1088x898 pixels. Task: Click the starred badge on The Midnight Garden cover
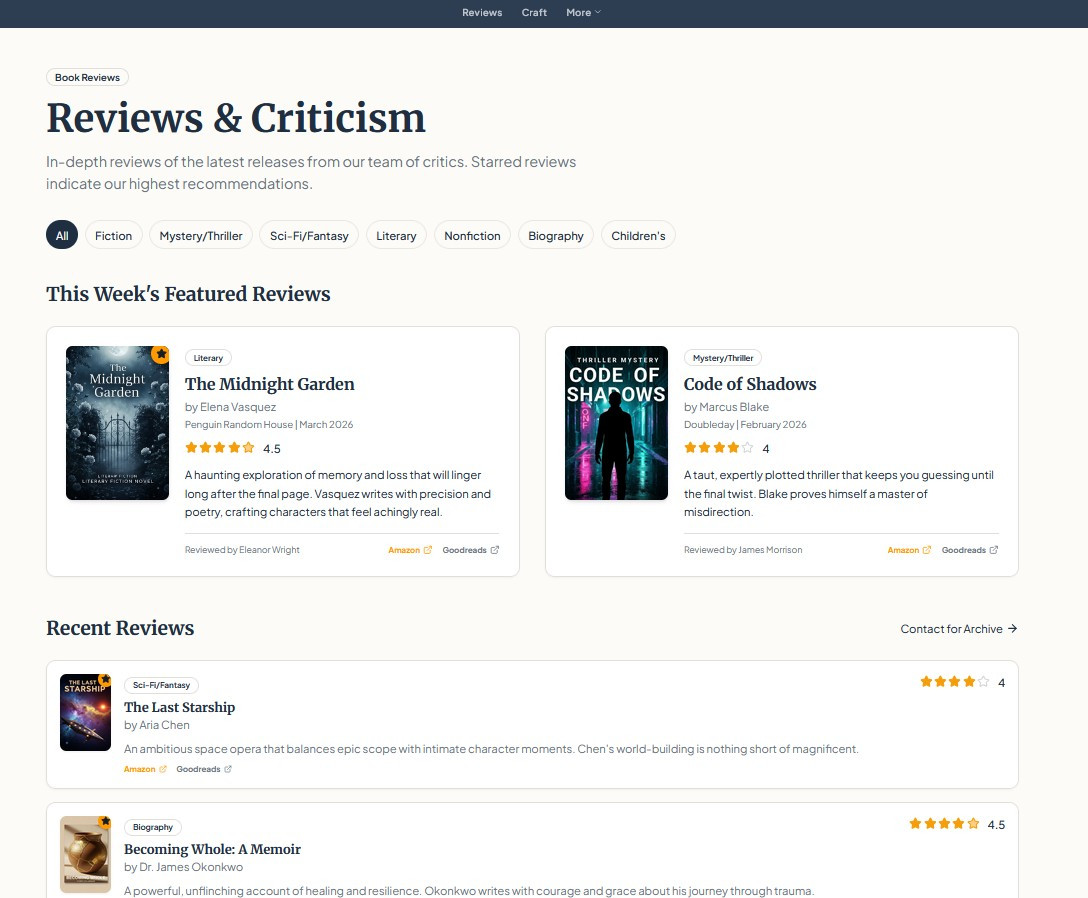click(160, 354)
